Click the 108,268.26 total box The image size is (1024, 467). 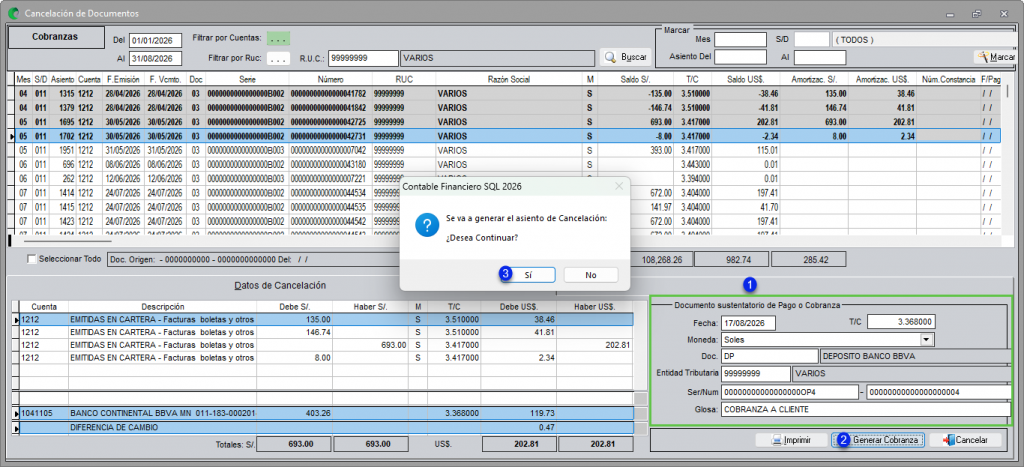(x=663, y=259)
